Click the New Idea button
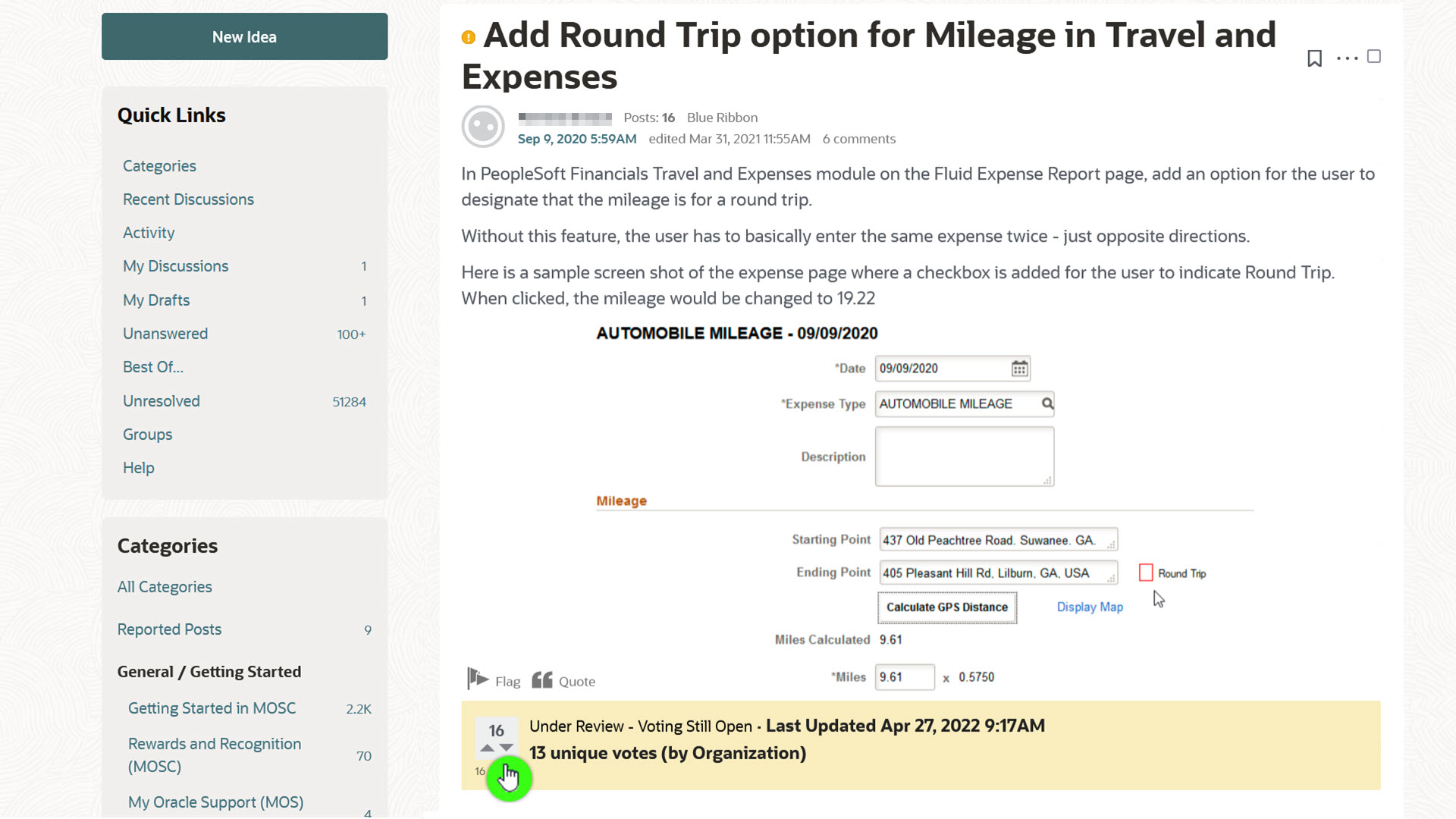This screenshot has width=1456, height=819. [x=244, y=36]
